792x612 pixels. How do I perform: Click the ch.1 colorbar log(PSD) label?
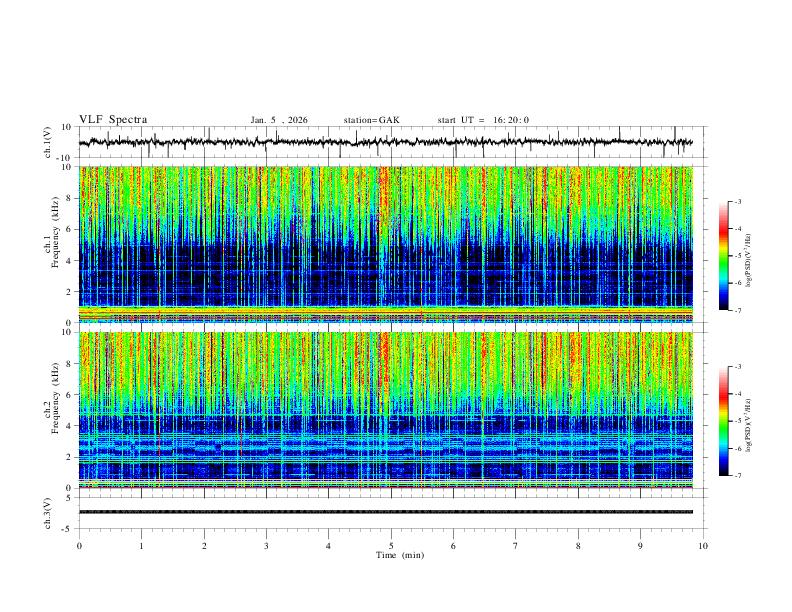[748, 260]
